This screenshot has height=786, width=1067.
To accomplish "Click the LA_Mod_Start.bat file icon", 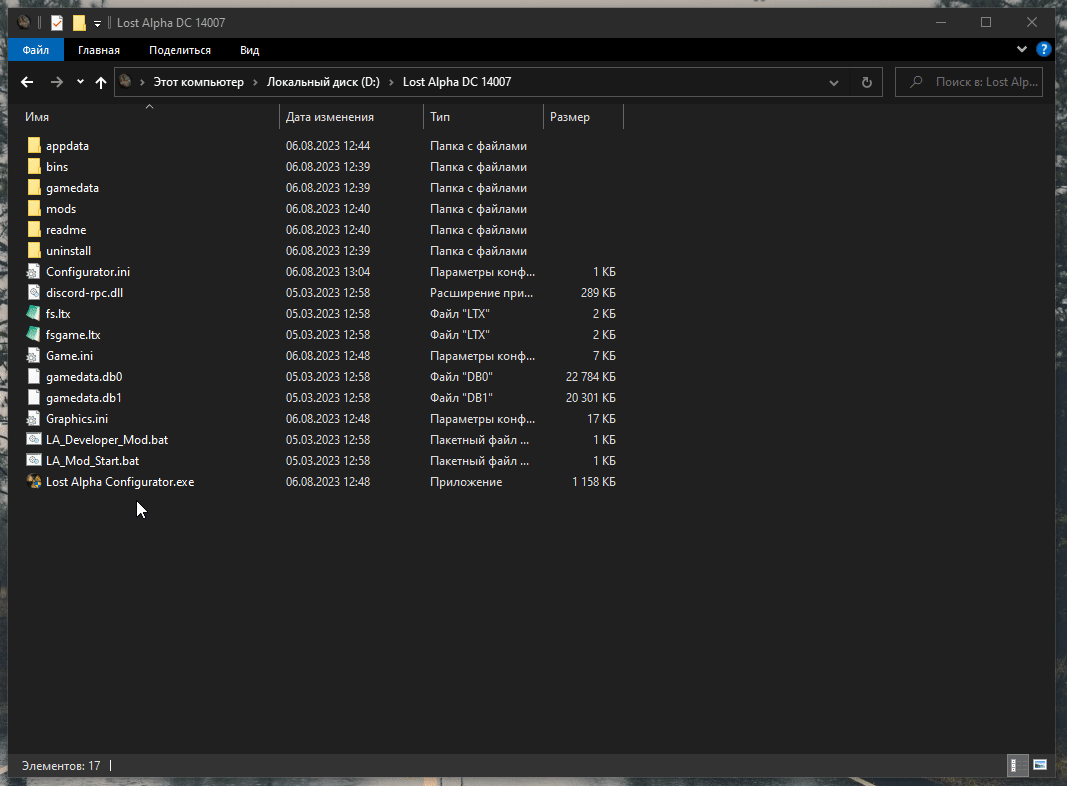I will click(x=33, y=461).
